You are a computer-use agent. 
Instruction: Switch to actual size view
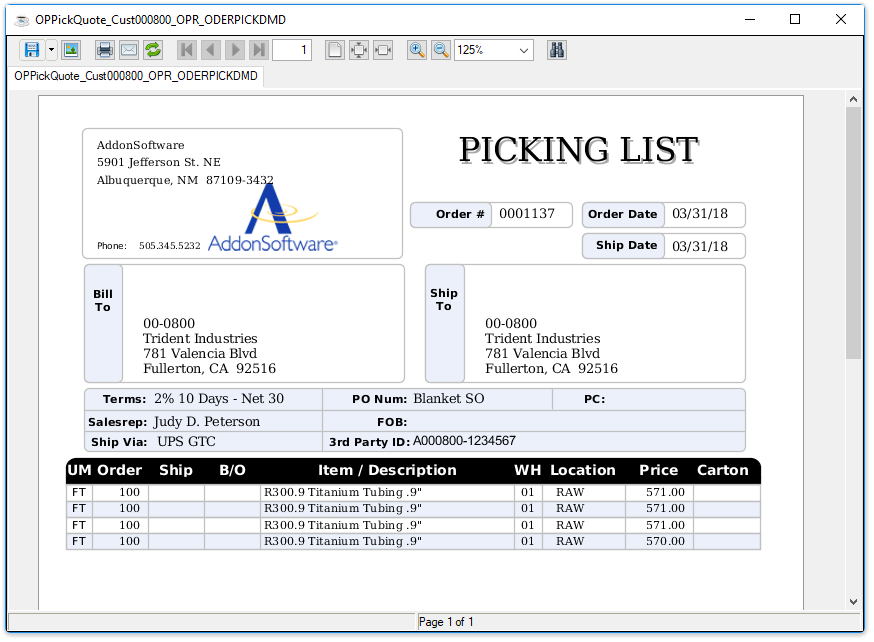(335, 50)
